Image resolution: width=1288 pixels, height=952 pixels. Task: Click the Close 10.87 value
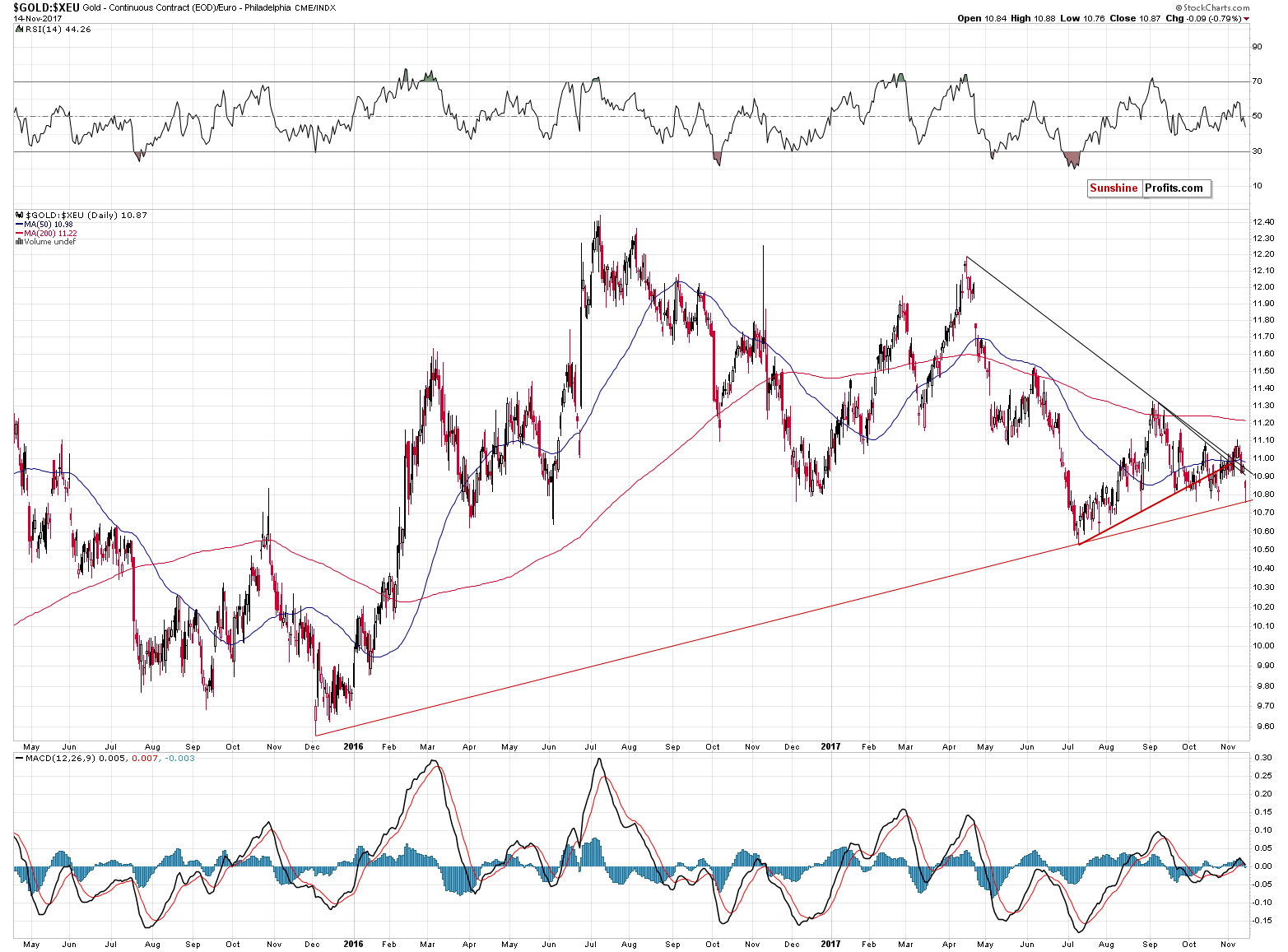pyautogui.click(x=1134, y=18)
